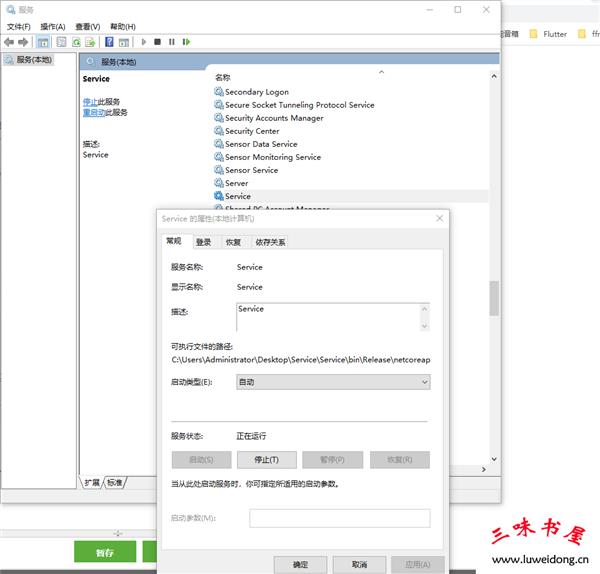Click the blue help icon in the toolbar
Screen dimensions: 600x574
tap(109, 42)
